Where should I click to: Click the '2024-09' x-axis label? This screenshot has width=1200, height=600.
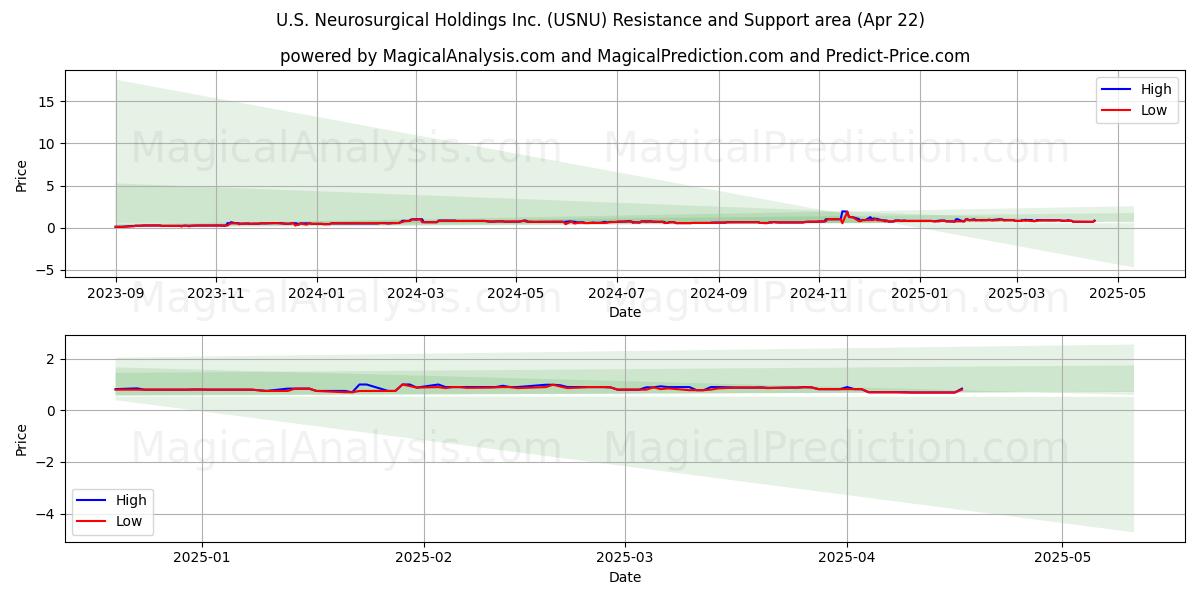coord(718,293)
